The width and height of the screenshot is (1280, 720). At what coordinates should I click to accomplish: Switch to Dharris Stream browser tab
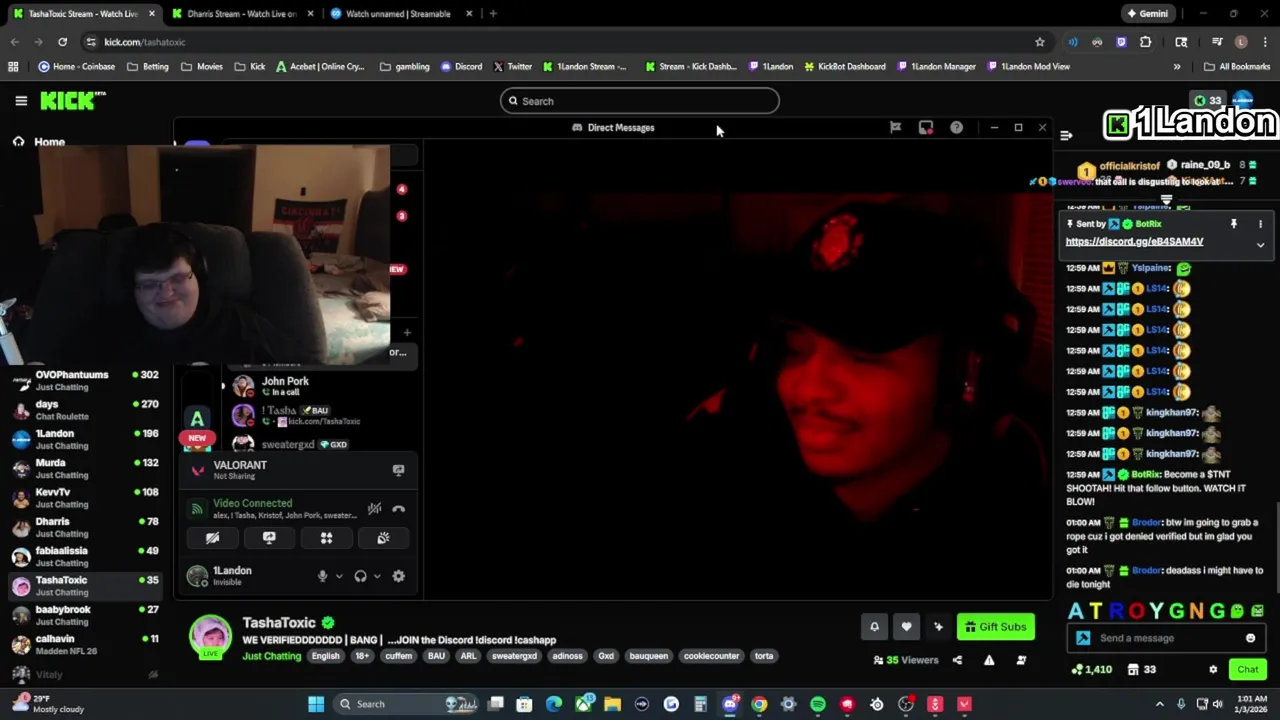pos(241,14)
